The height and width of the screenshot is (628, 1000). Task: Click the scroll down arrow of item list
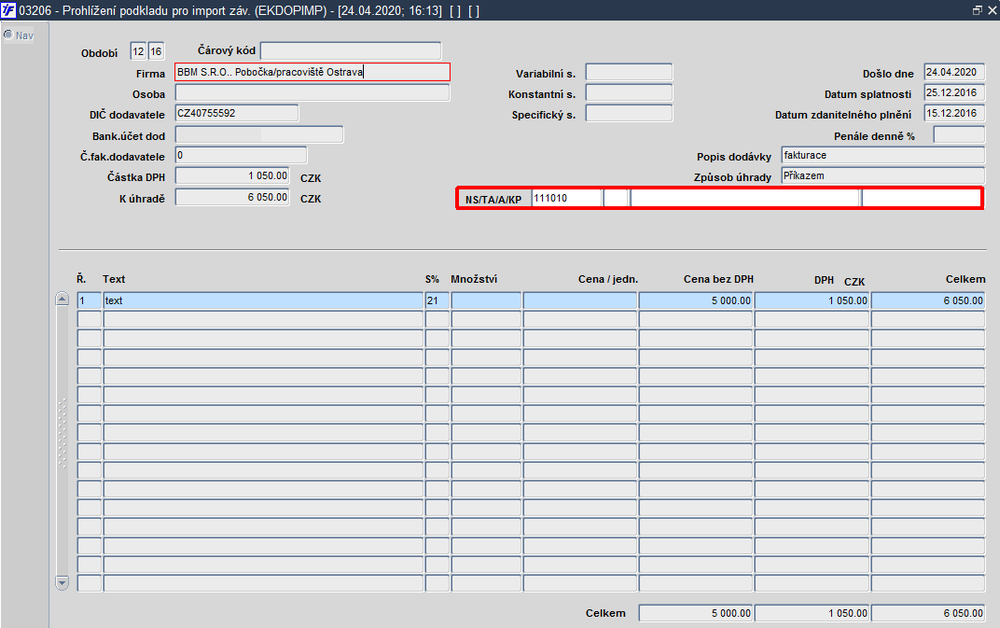pyautogui.click(x=62, y=582)
